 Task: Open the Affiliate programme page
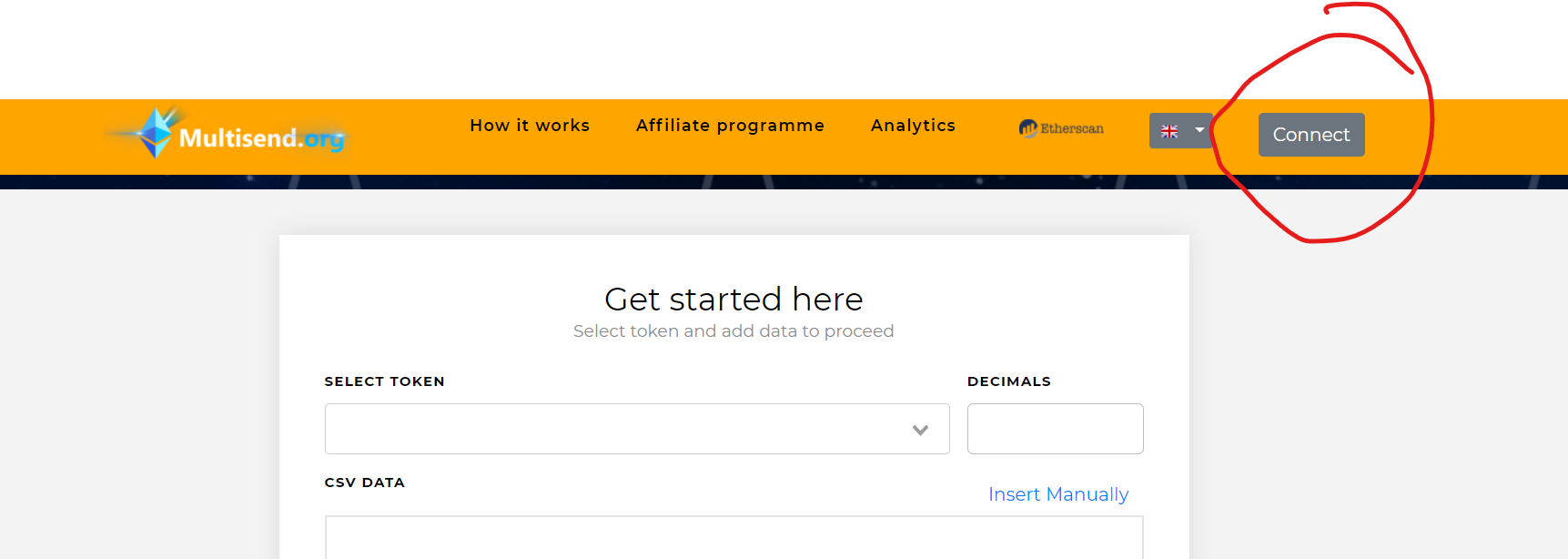[x=730, y=126]
